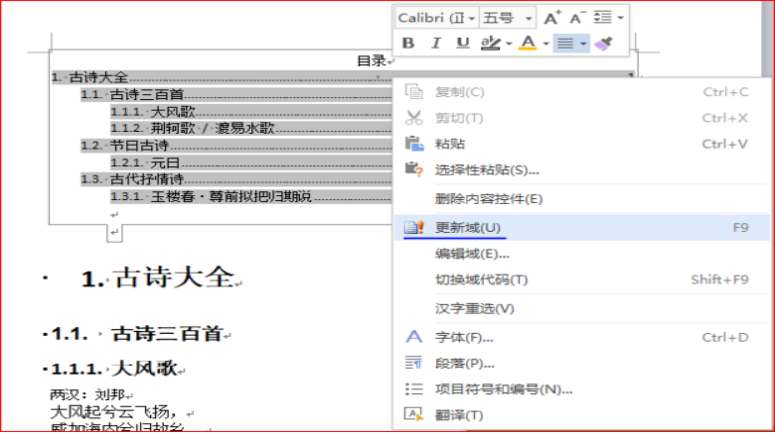This screenshot has width=775, height=433.
Task: Open 项目符号和编号(N)... menu entry
Action: click(582, 390)
